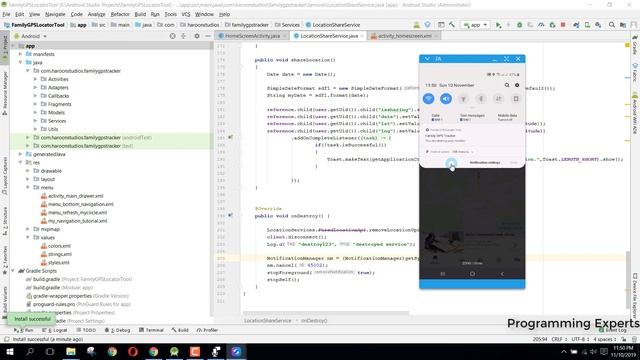Open the Build menu

pos(140,14)
